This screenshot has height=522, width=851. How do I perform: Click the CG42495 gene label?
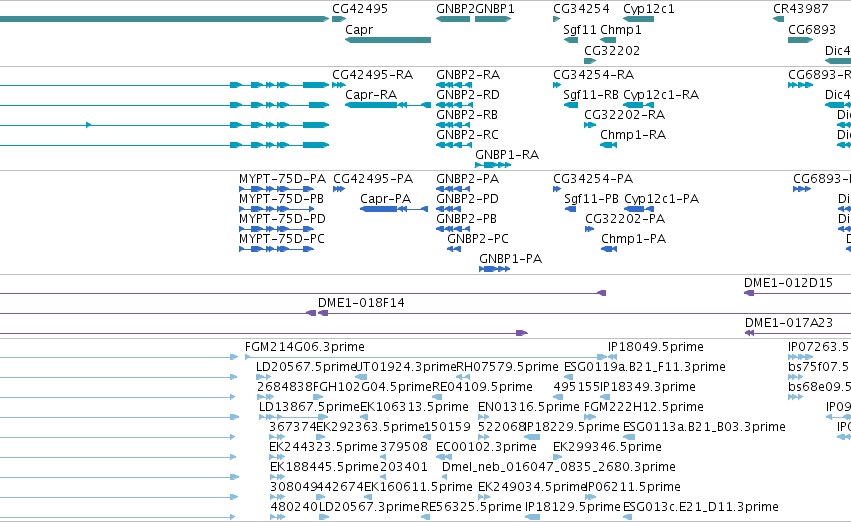(360, 9)
